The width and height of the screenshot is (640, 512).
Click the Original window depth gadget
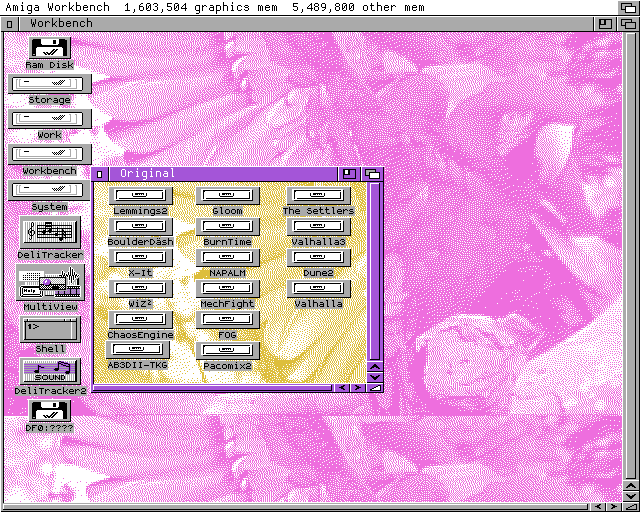click(x=372, y=174)
